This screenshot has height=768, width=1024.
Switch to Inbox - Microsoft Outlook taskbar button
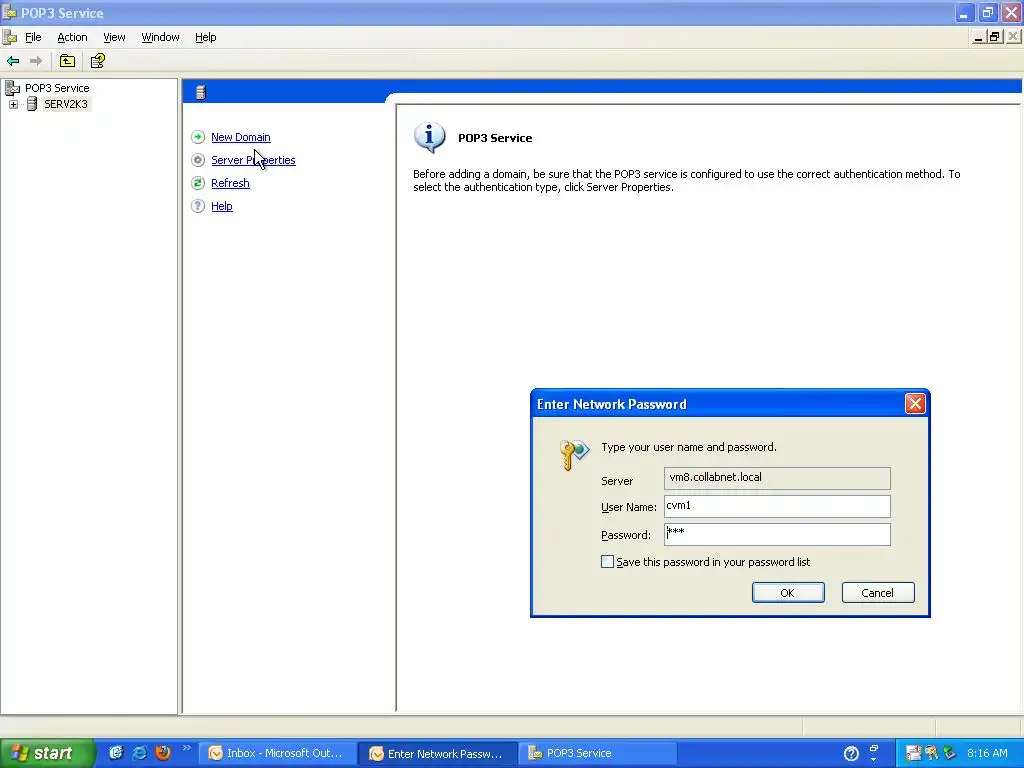[277, 753]
